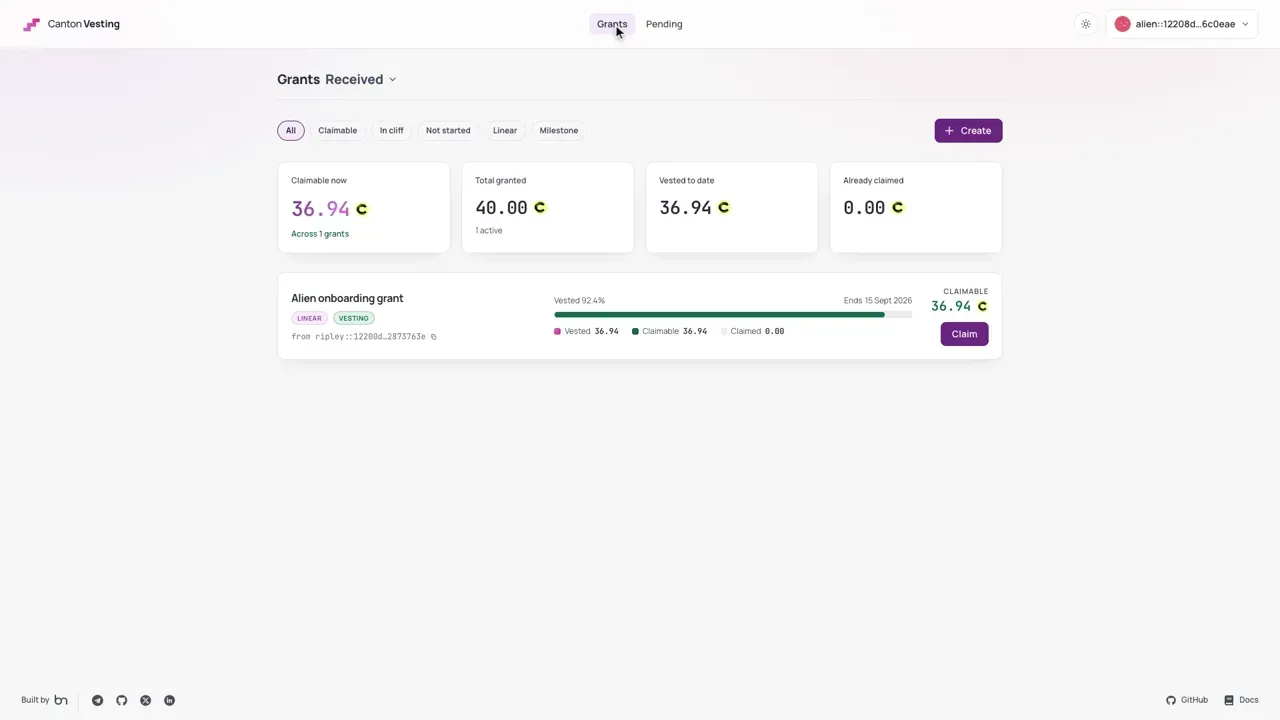Viewport: 1280px width, 720px height.
Task: Open the GitHub link with text label
Action: 1187,700
